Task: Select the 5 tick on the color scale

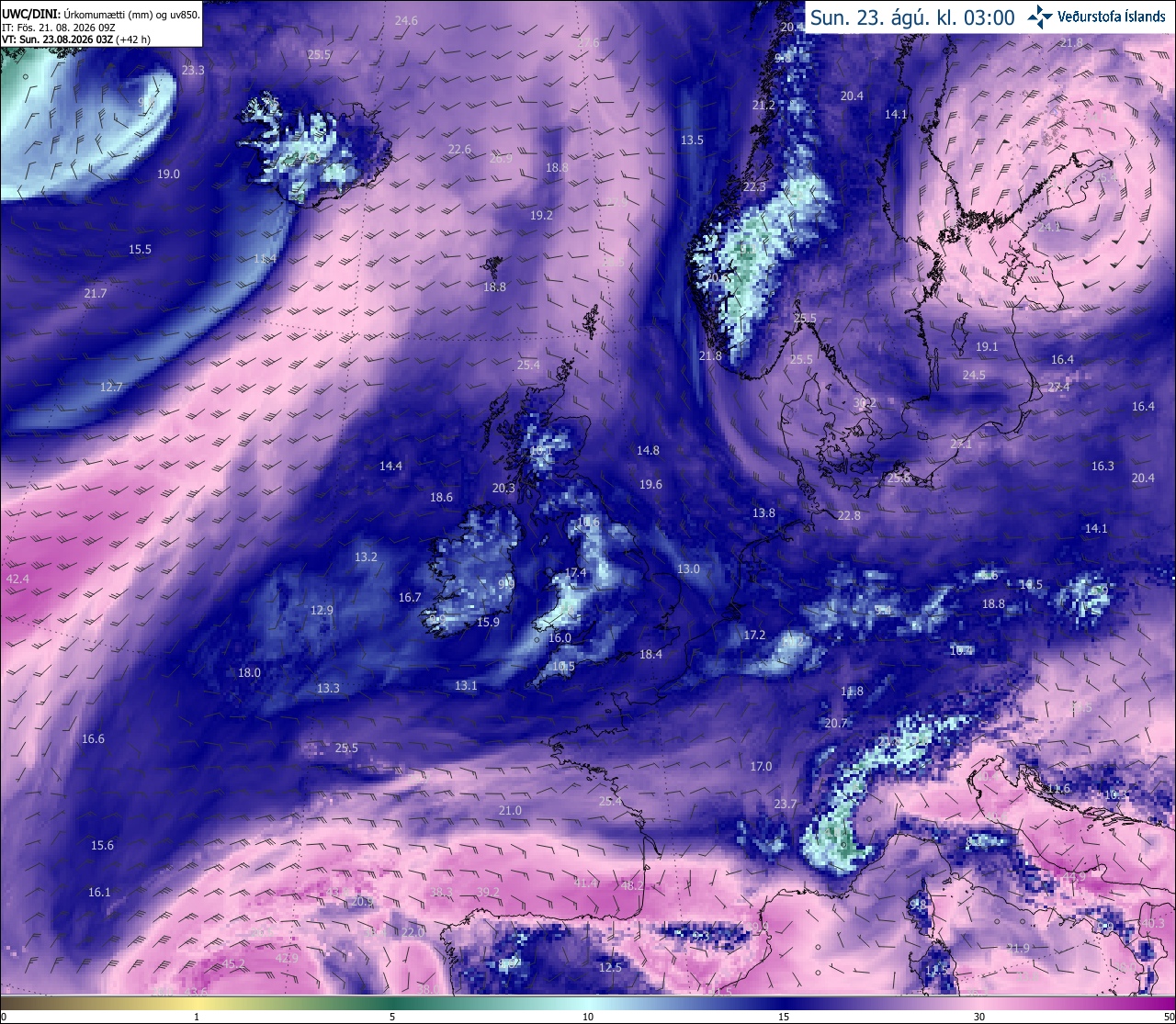Action: click(x=392, y=1017)
